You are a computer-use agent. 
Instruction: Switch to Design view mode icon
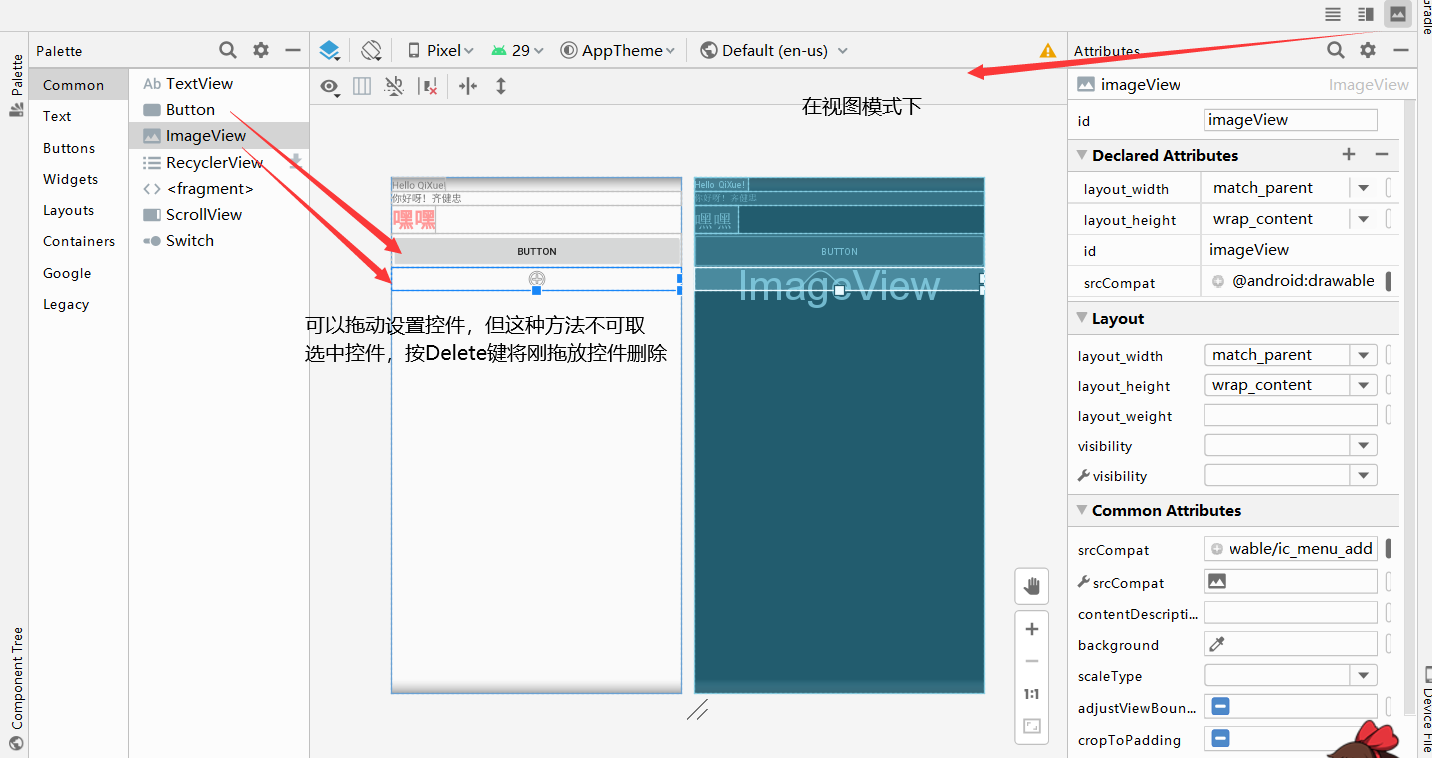1397,14
